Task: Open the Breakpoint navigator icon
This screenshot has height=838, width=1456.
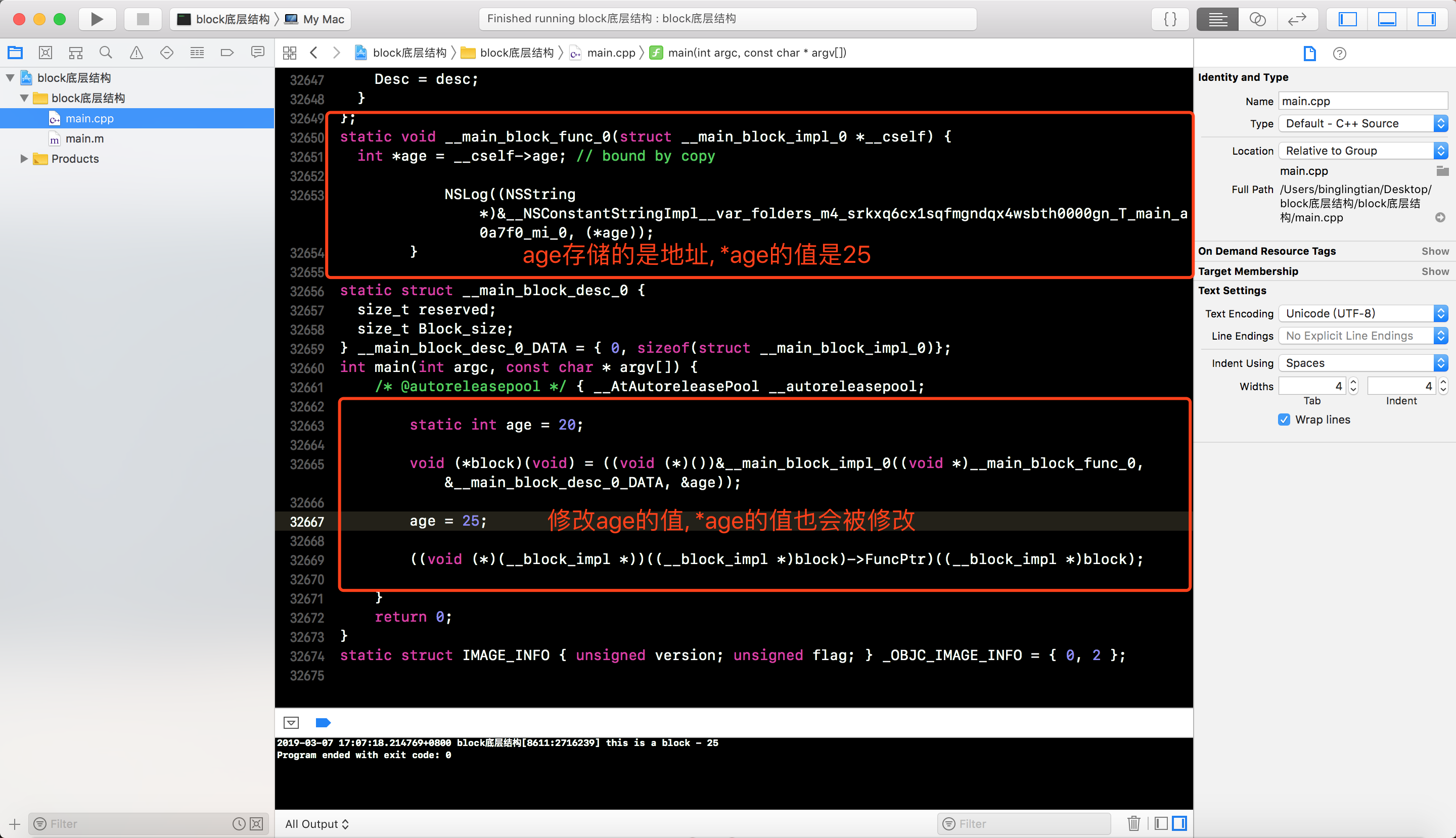Action: coord(227,53)
